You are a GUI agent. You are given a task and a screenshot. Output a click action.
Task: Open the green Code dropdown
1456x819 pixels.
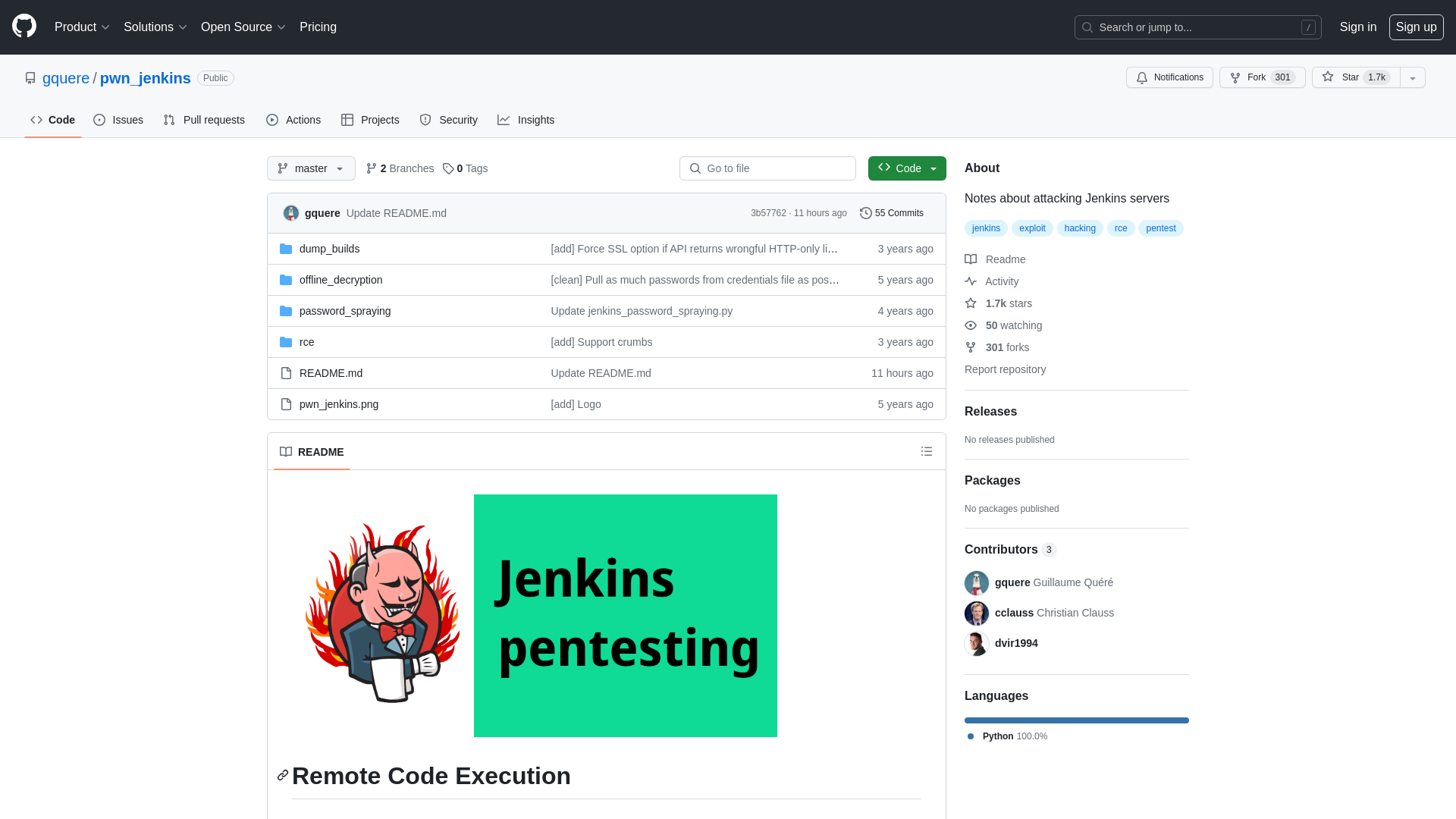(x=907, y=168)
